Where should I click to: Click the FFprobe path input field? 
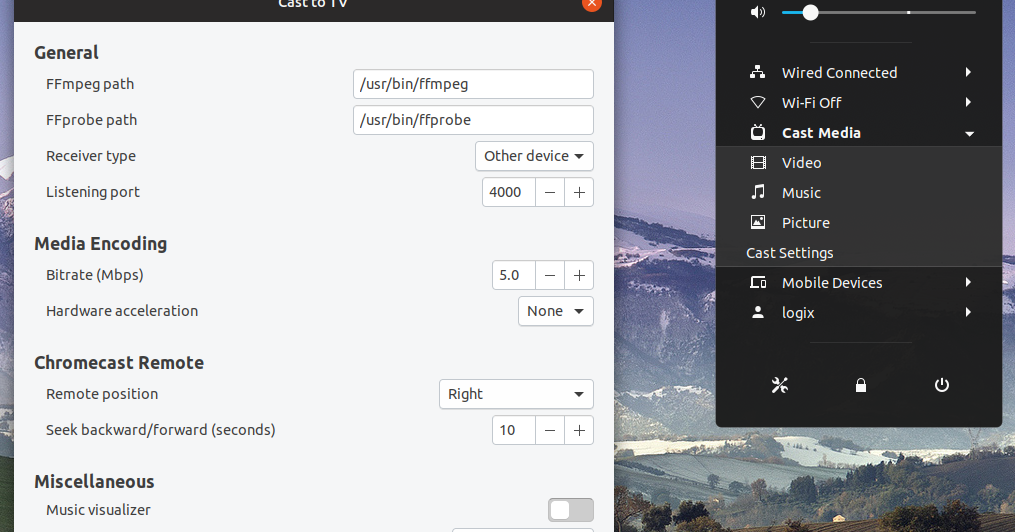coord(473,120)
